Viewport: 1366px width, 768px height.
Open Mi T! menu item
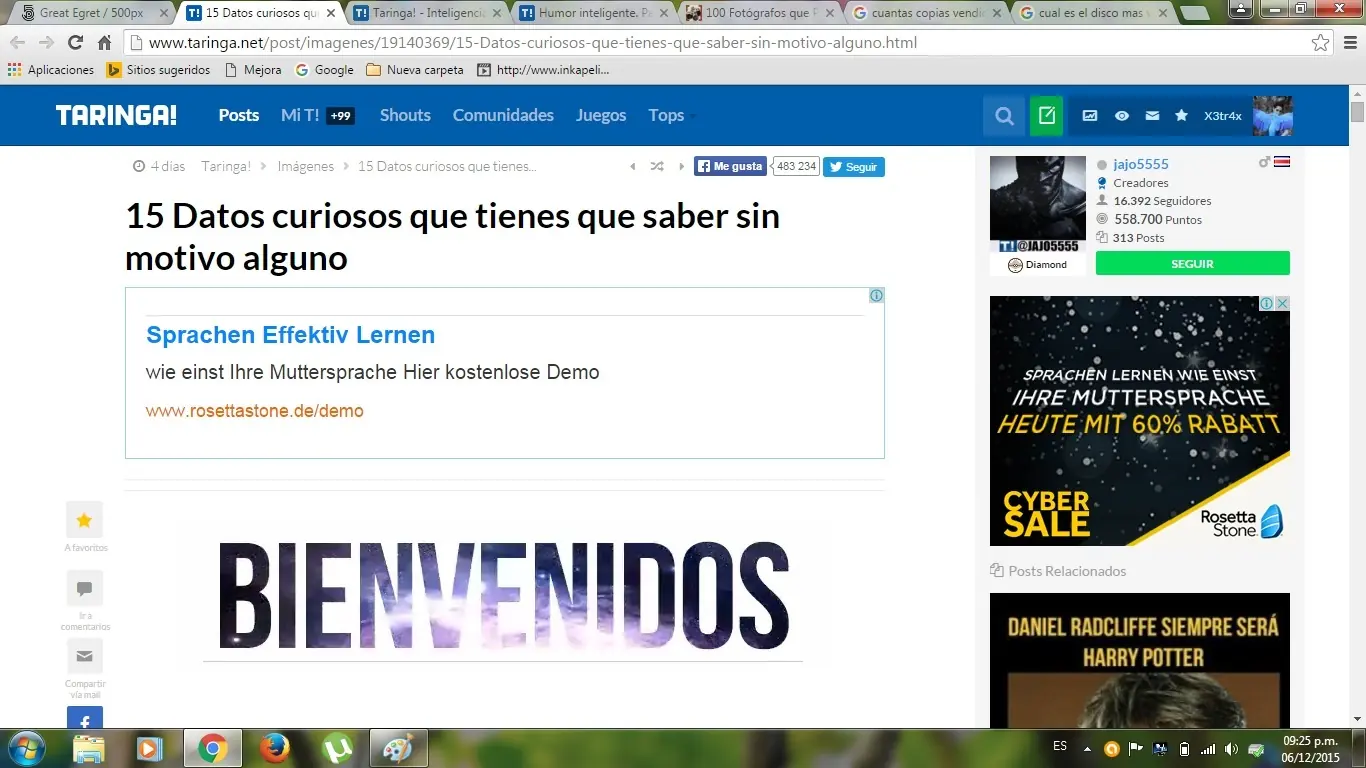coord(300,115)
